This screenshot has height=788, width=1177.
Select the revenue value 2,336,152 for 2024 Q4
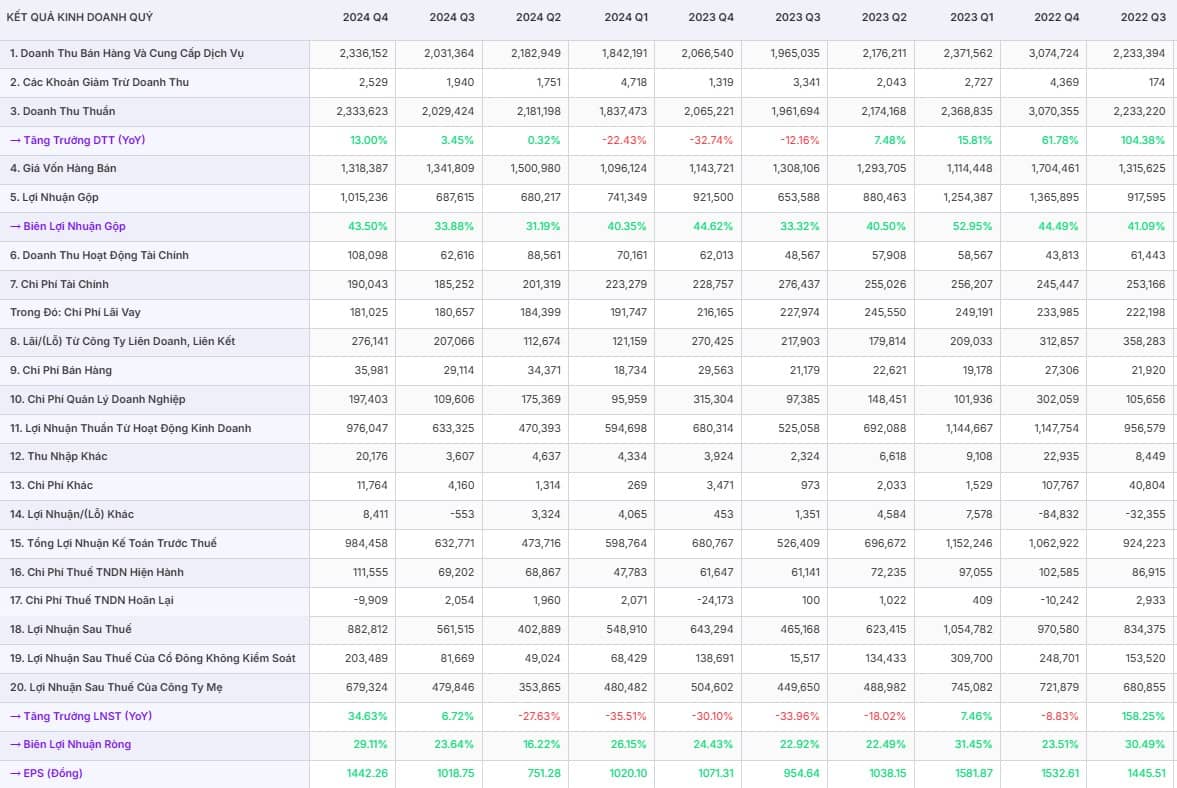click(x=363, y=53)
